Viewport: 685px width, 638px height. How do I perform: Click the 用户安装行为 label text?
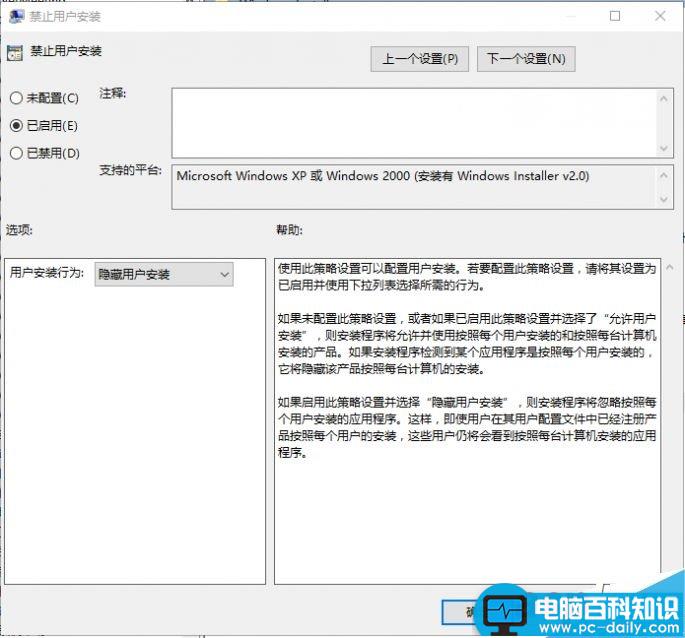click(47, 273)
